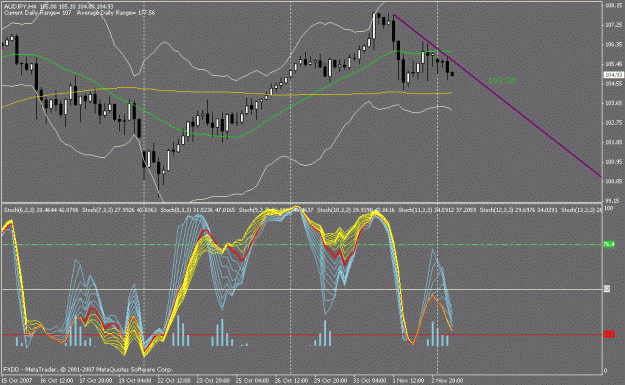This screenshot has height=385, width=625.
Task: Click the red lower stochastic level tag
Action: coord(609,334)
